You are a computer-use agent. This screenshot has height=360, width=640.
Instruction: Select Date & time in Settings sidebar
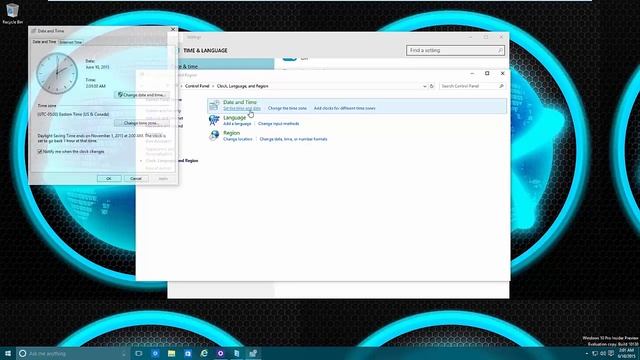221,66
